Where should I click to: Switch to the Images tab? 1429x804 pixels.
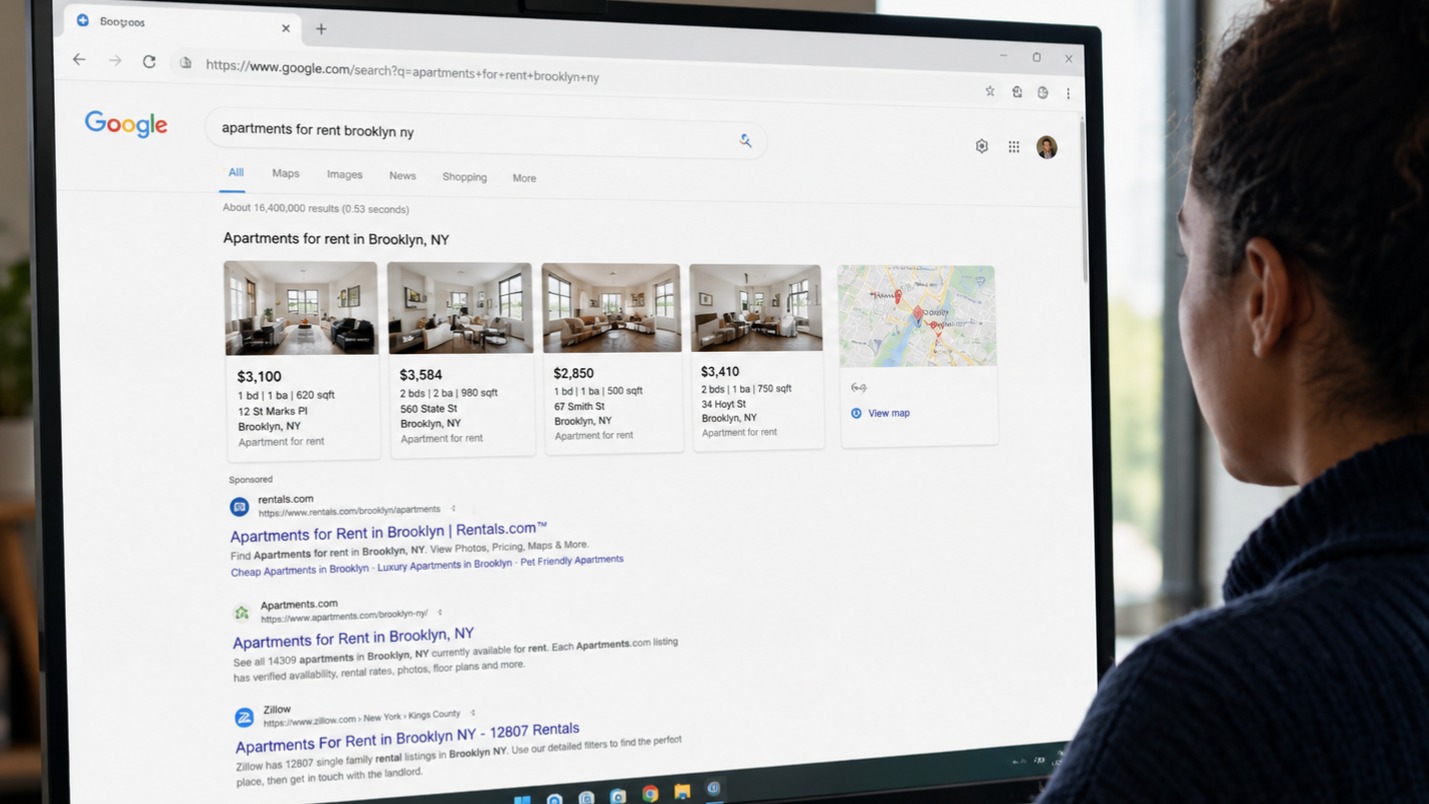pyautogui.click(x=345, y=174)
